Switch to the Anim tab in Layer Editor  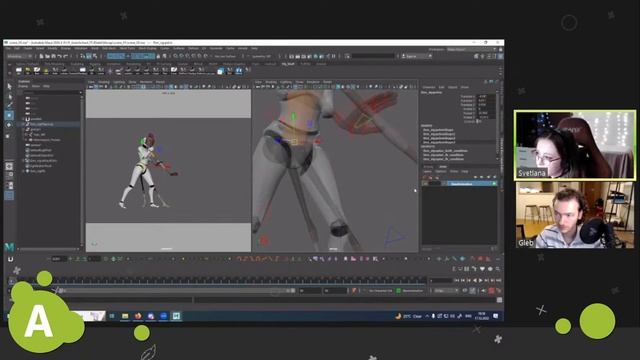tap(443, 167)
